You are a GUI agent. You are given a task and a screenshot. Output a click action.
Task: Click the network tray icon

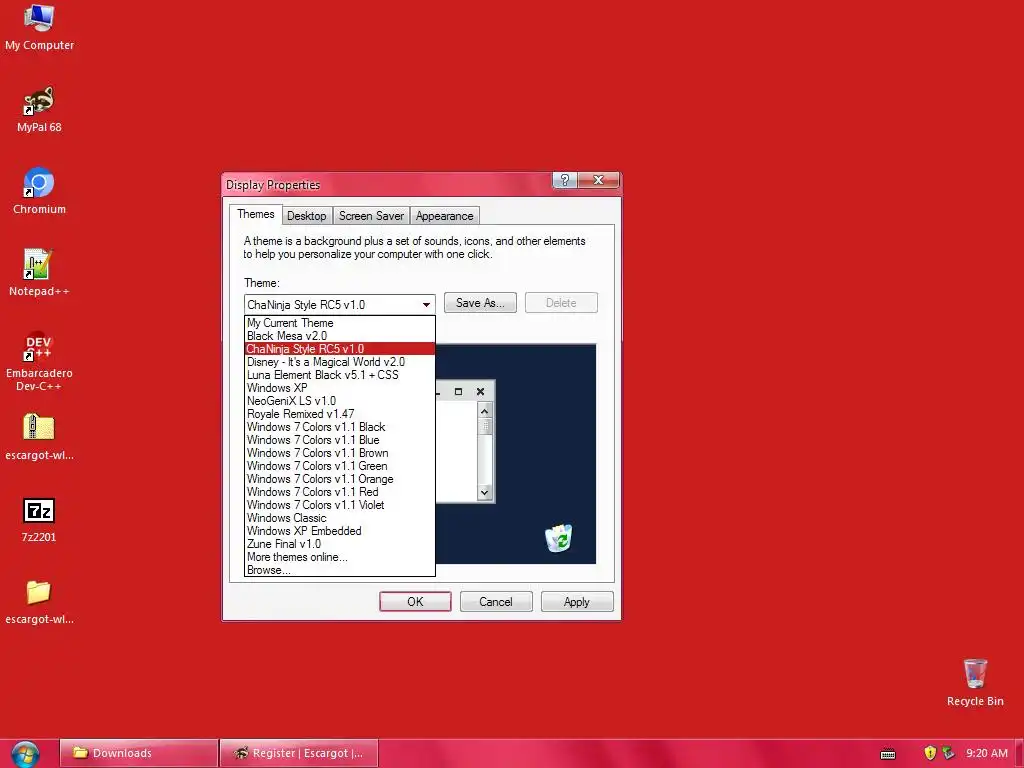[x=948, y=753]
